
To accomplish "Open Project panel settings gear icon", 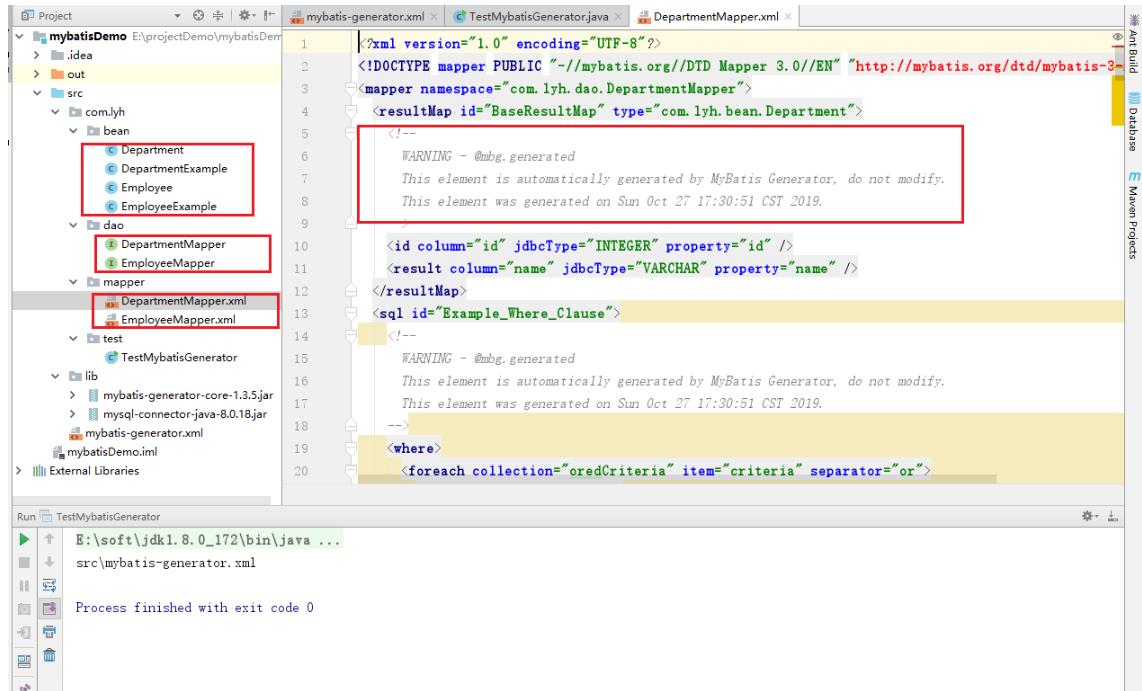I will [245, 15].
